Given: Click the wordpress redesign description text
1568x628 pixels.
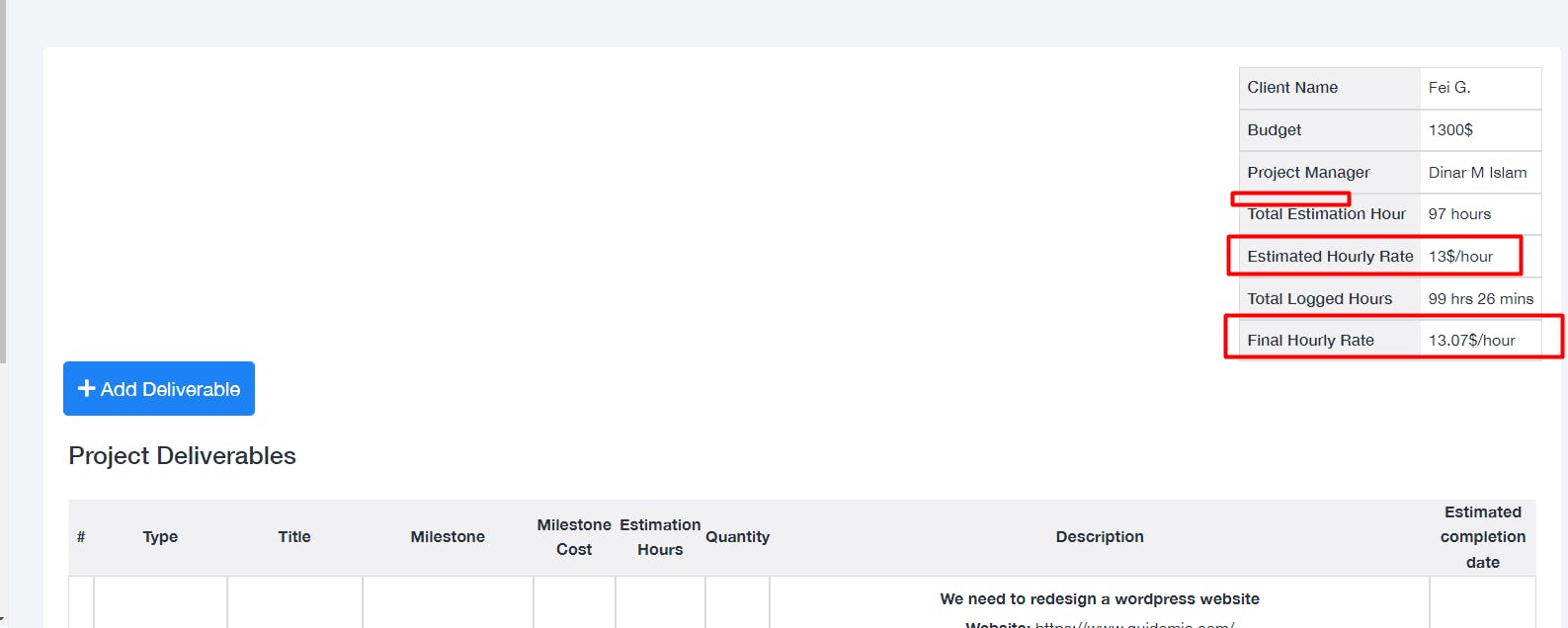Looking at the screenshot, I should (1100, 599).
